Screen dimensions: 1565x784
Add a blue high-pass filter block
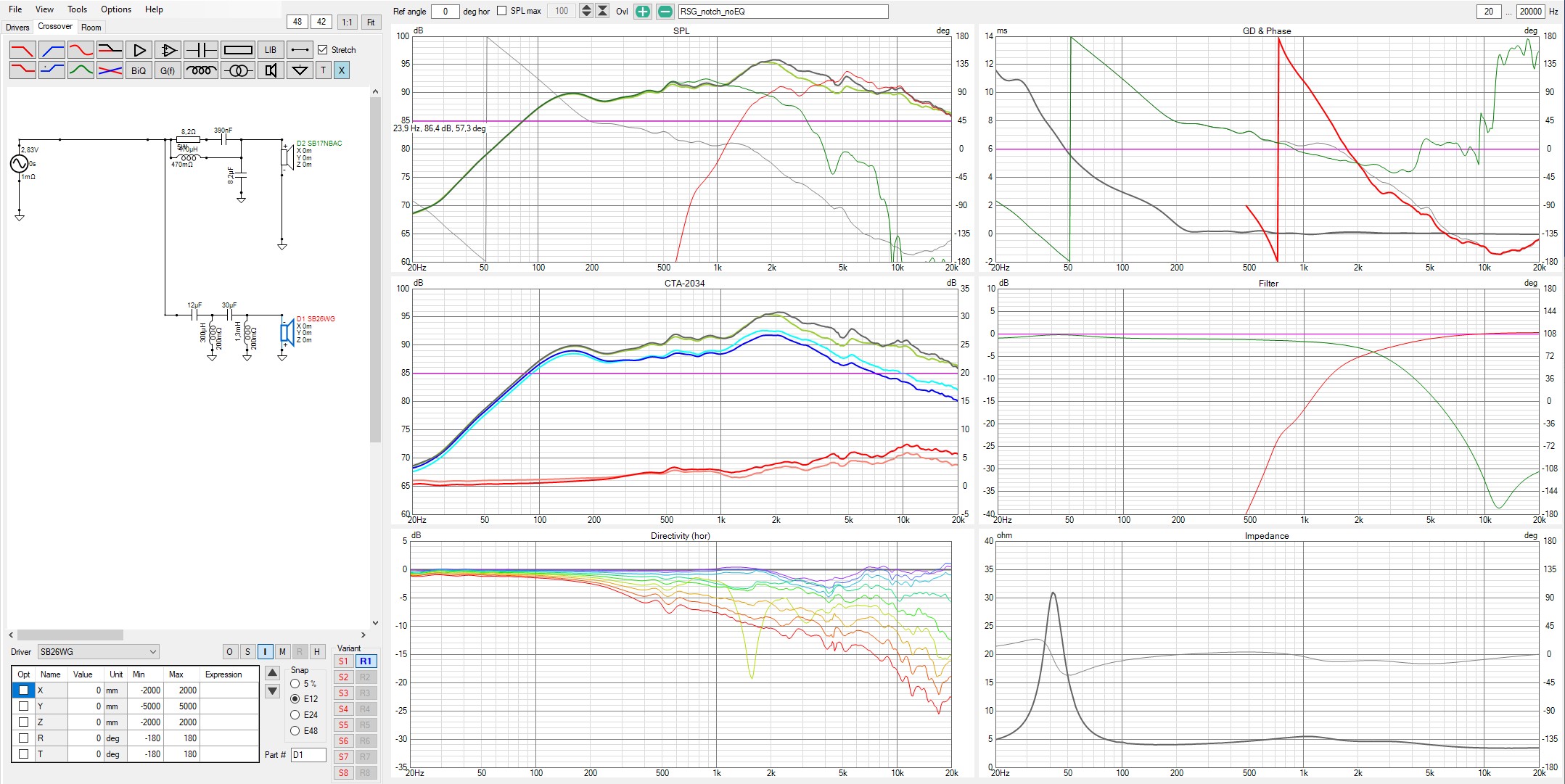(x=52, y=50)
